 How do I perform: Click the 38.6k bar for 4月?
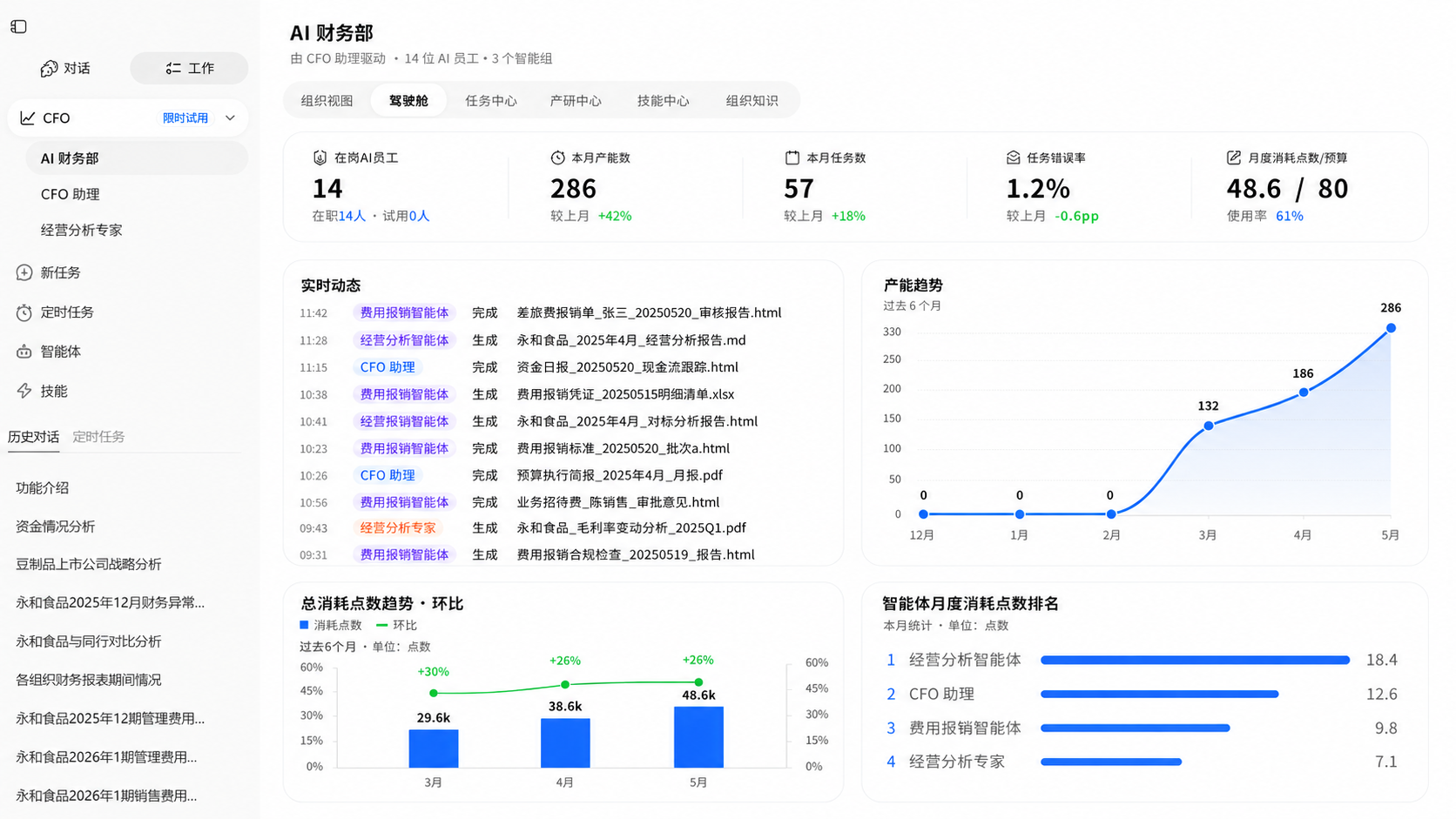point(565,742)
